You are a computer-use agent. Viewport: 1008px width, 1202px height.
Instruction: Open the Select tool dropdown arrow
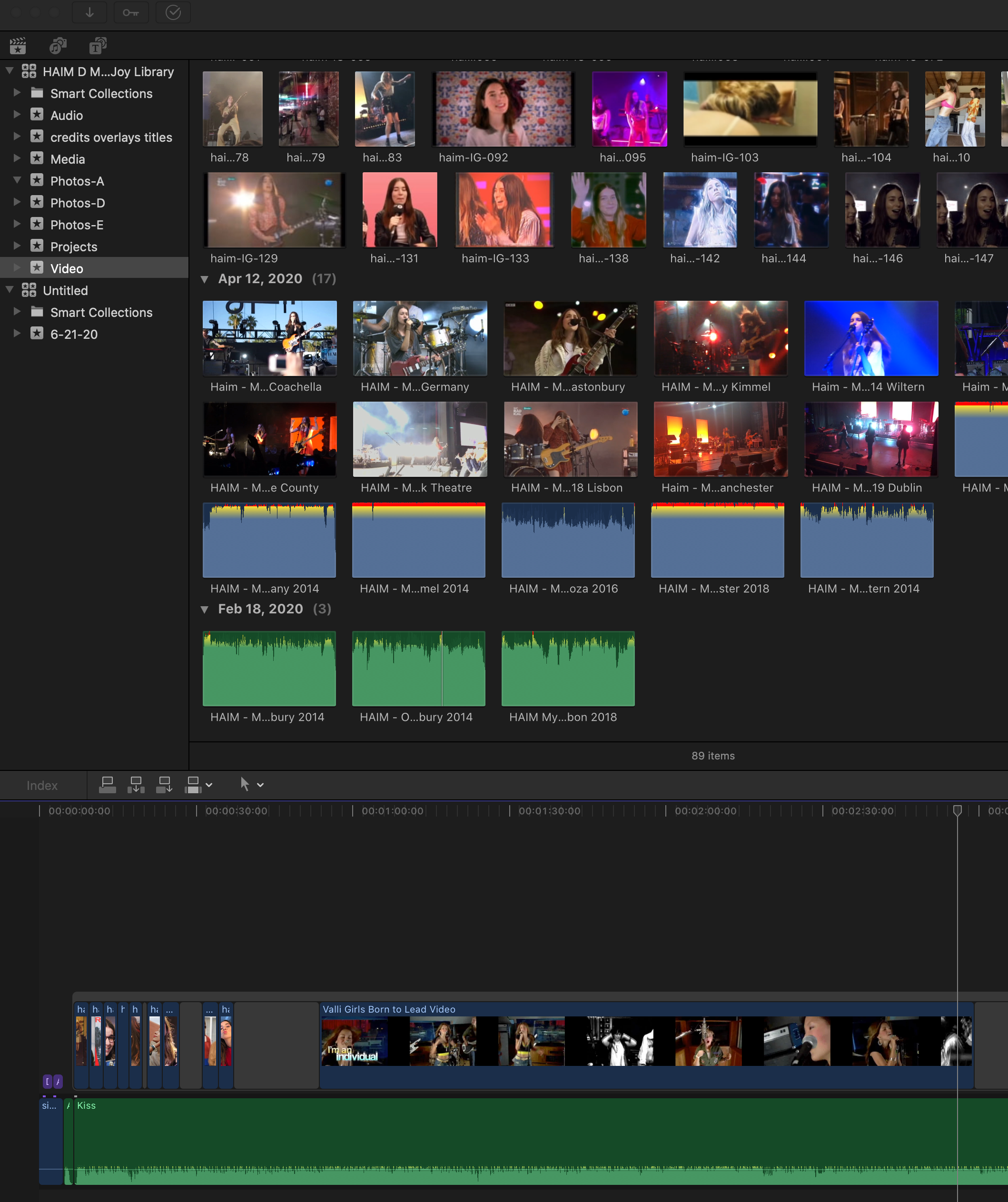tap(260, 785)
